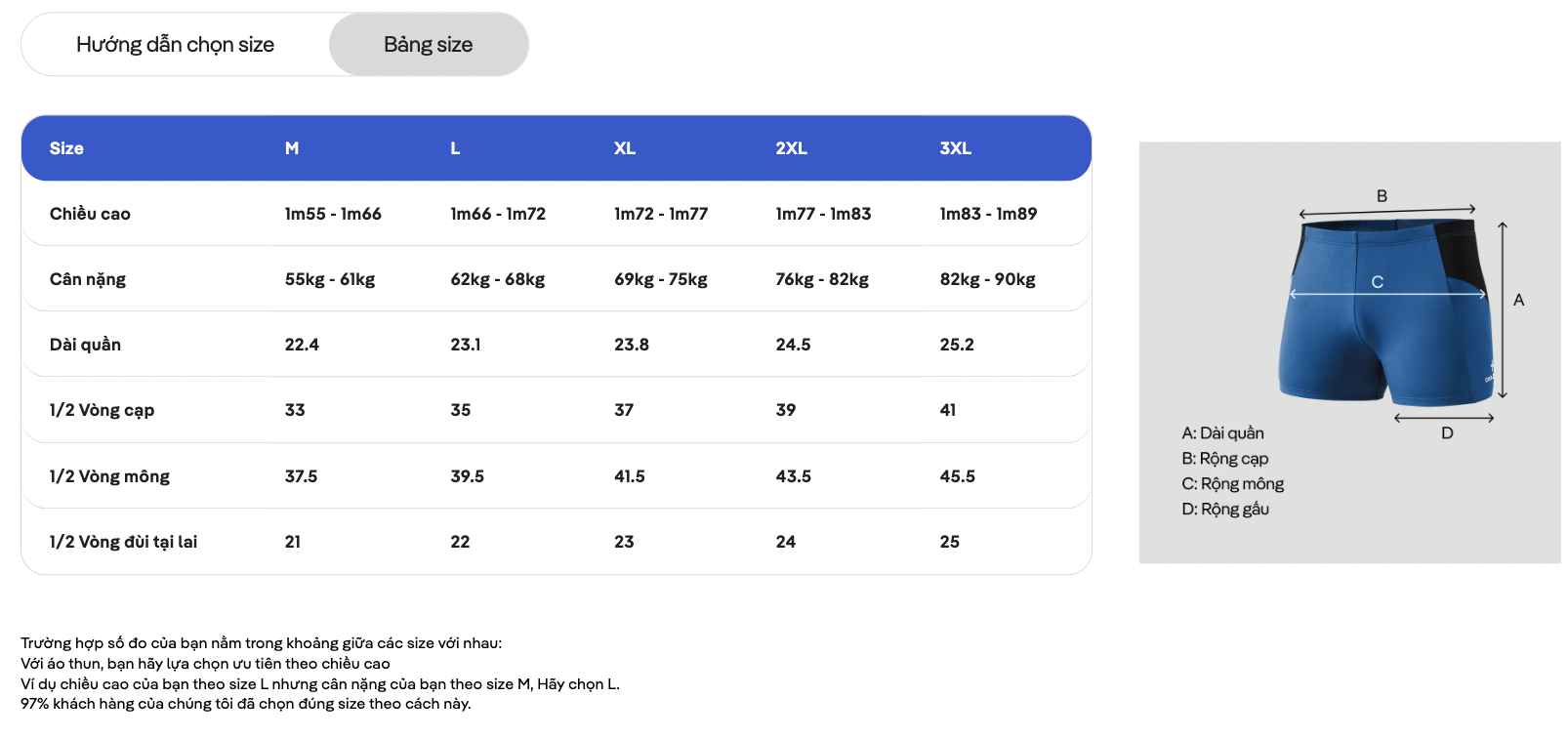The height and width of the screenshot is (738, 1568).
Task: Click the letter C hip arrow label
Action: point(1377,282)
